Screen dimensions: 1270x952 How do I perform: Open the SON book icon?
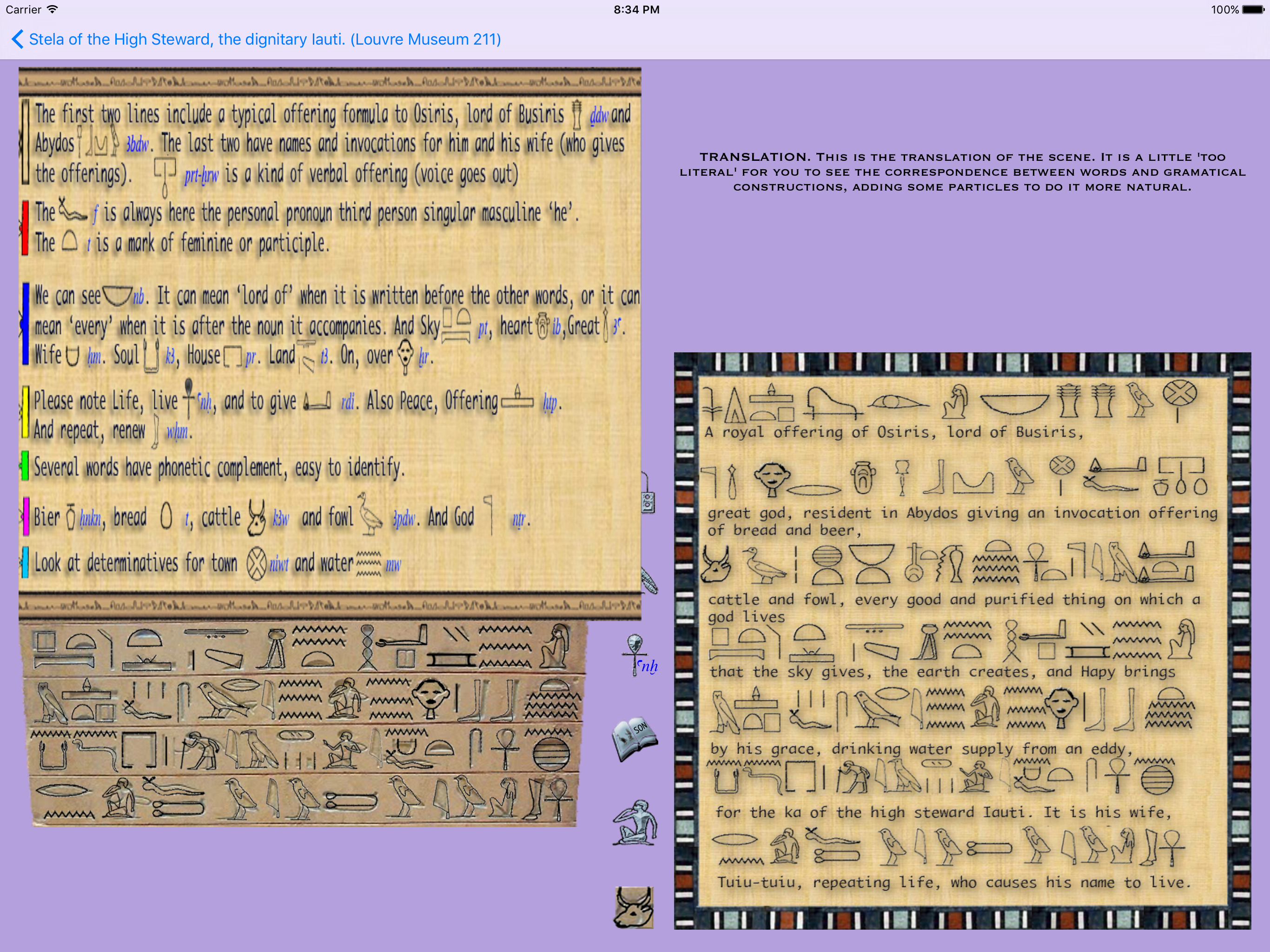point(635,739)
